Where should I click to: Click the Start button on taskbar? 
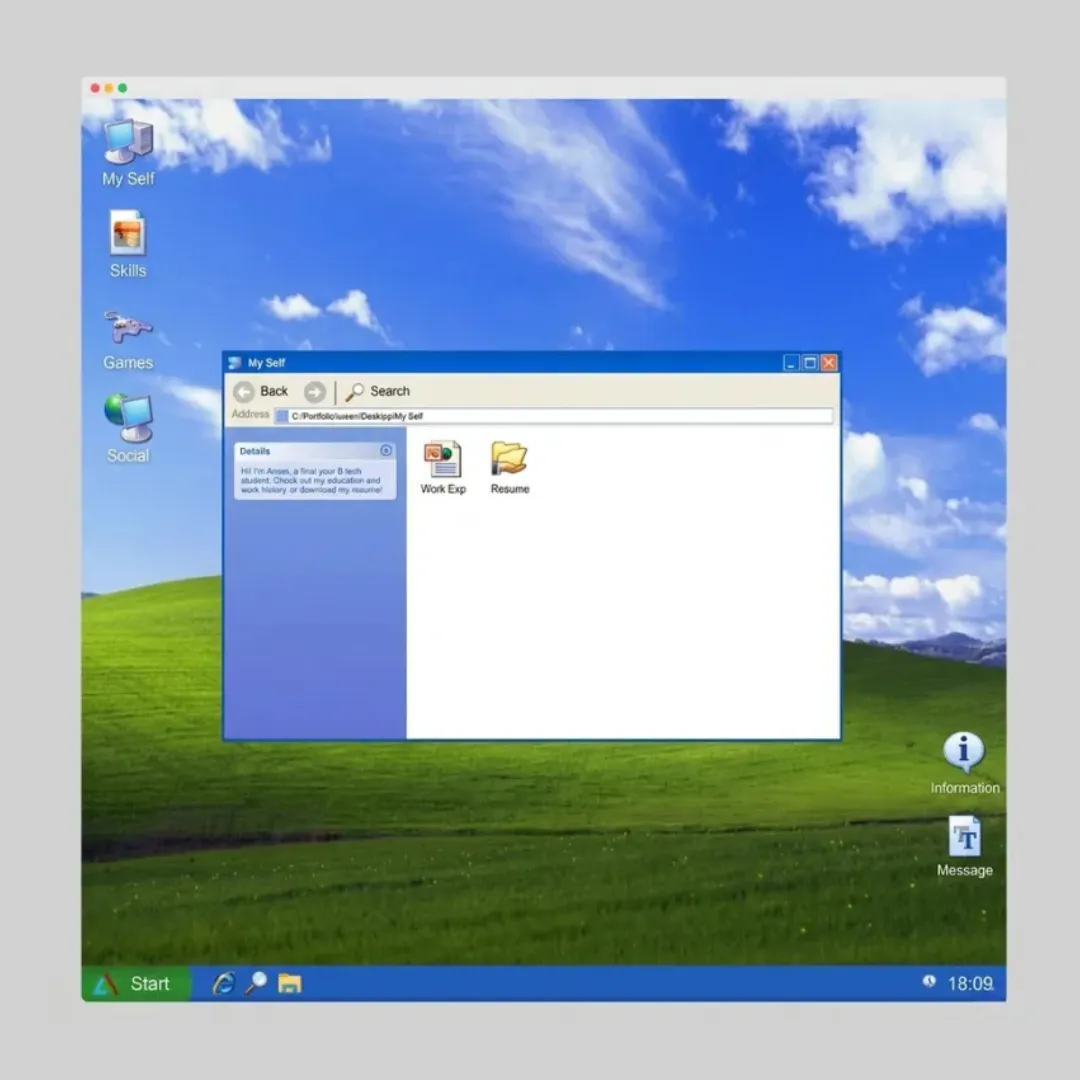point(136,984)
